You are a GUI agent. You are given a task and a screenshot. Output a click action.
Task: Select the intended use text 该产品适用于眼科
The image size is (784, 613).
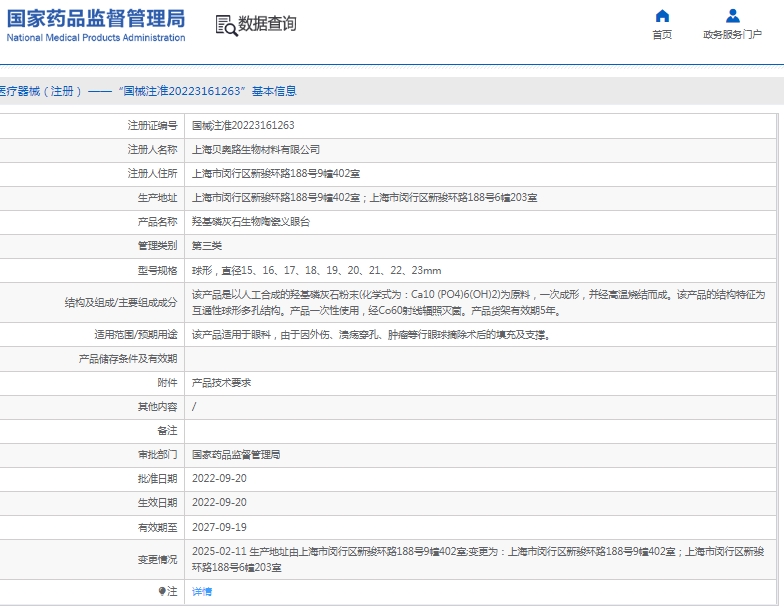point(372,334)
